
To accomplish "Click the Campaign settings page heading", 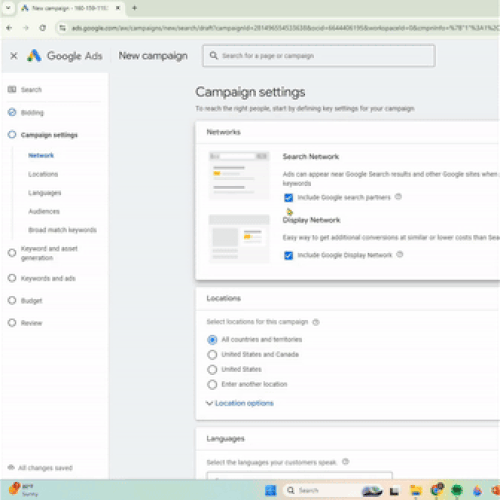I will coord(250,92).
